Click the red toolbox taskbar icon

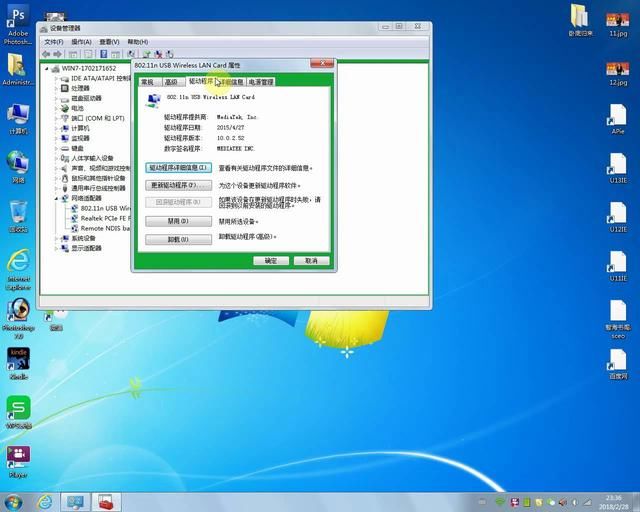click(106, 501)
